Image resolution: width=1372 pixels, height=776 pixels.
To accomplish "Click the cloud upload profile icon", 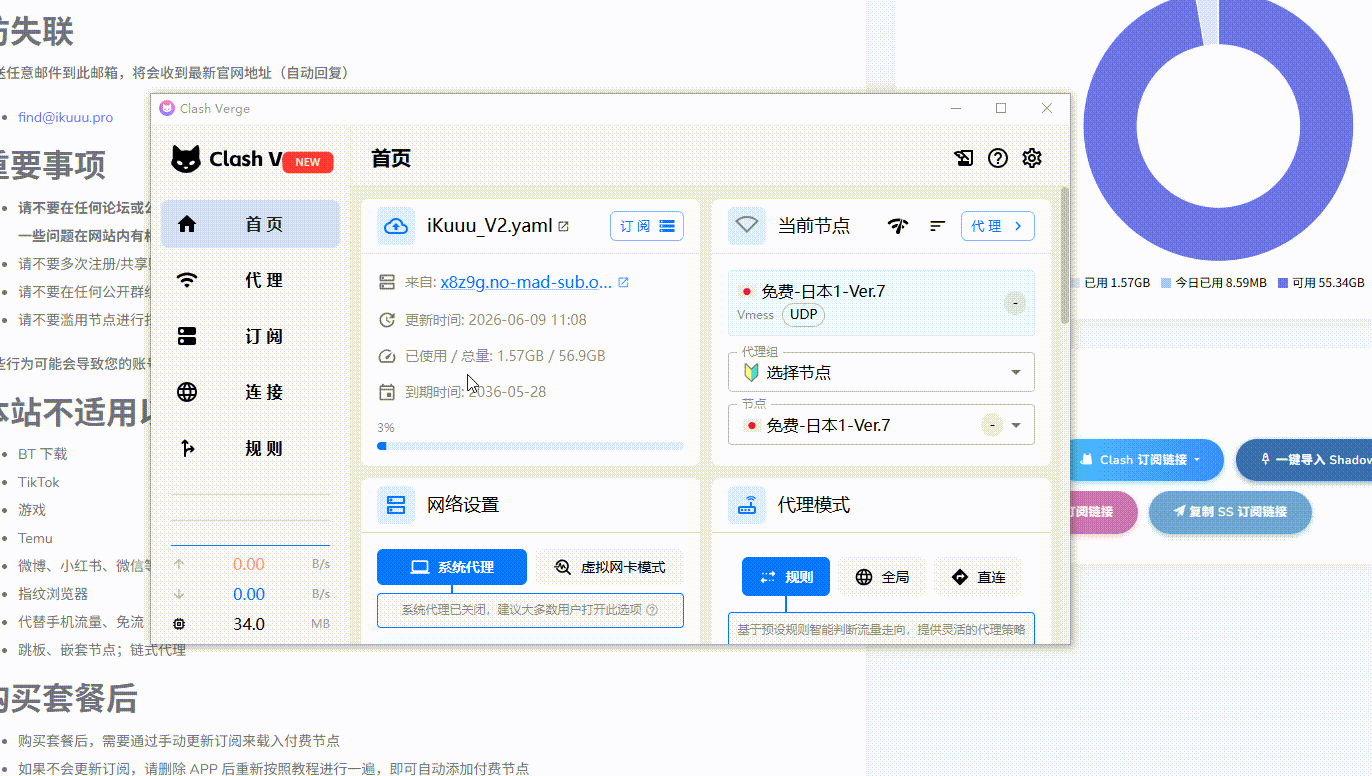I will 396,226.
